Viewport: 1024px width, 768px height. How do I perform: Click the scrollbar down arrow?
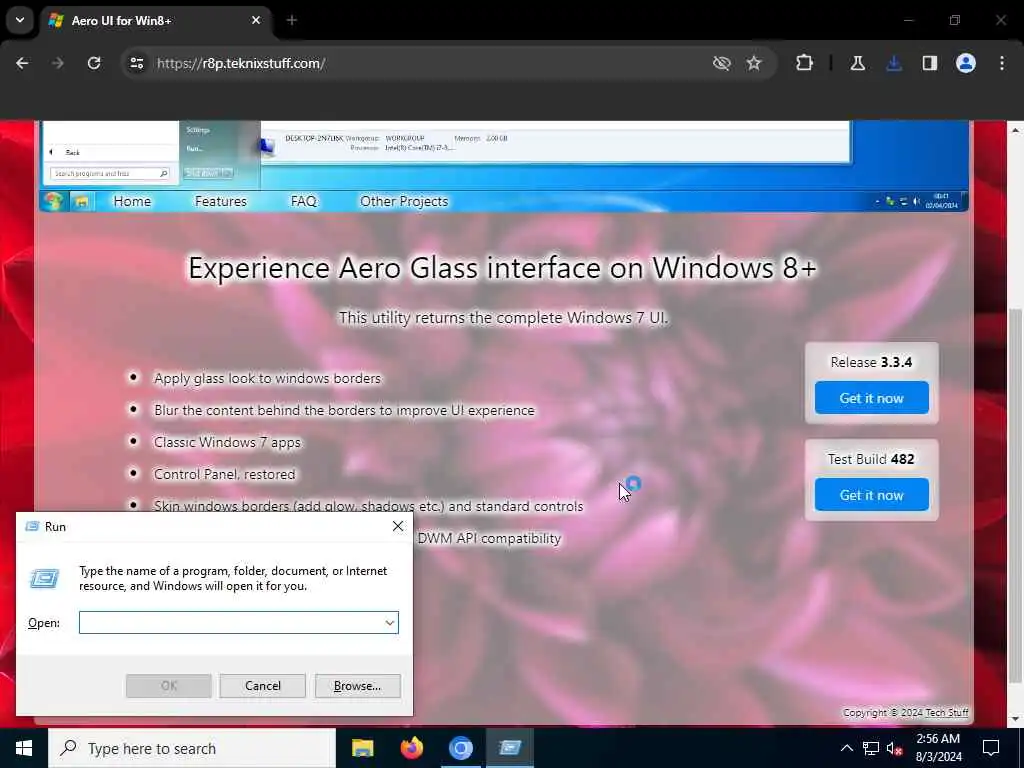(1015, 719)
